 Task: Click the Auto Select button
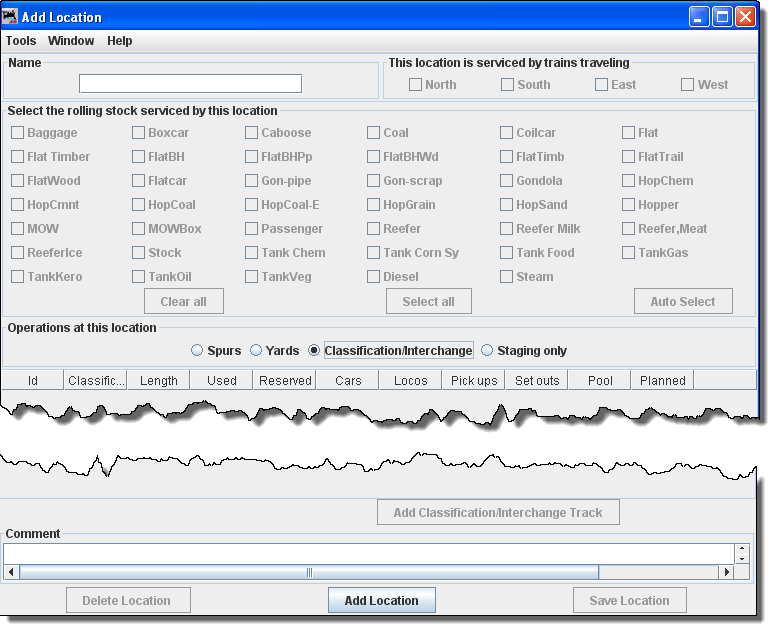coord(683,301)
